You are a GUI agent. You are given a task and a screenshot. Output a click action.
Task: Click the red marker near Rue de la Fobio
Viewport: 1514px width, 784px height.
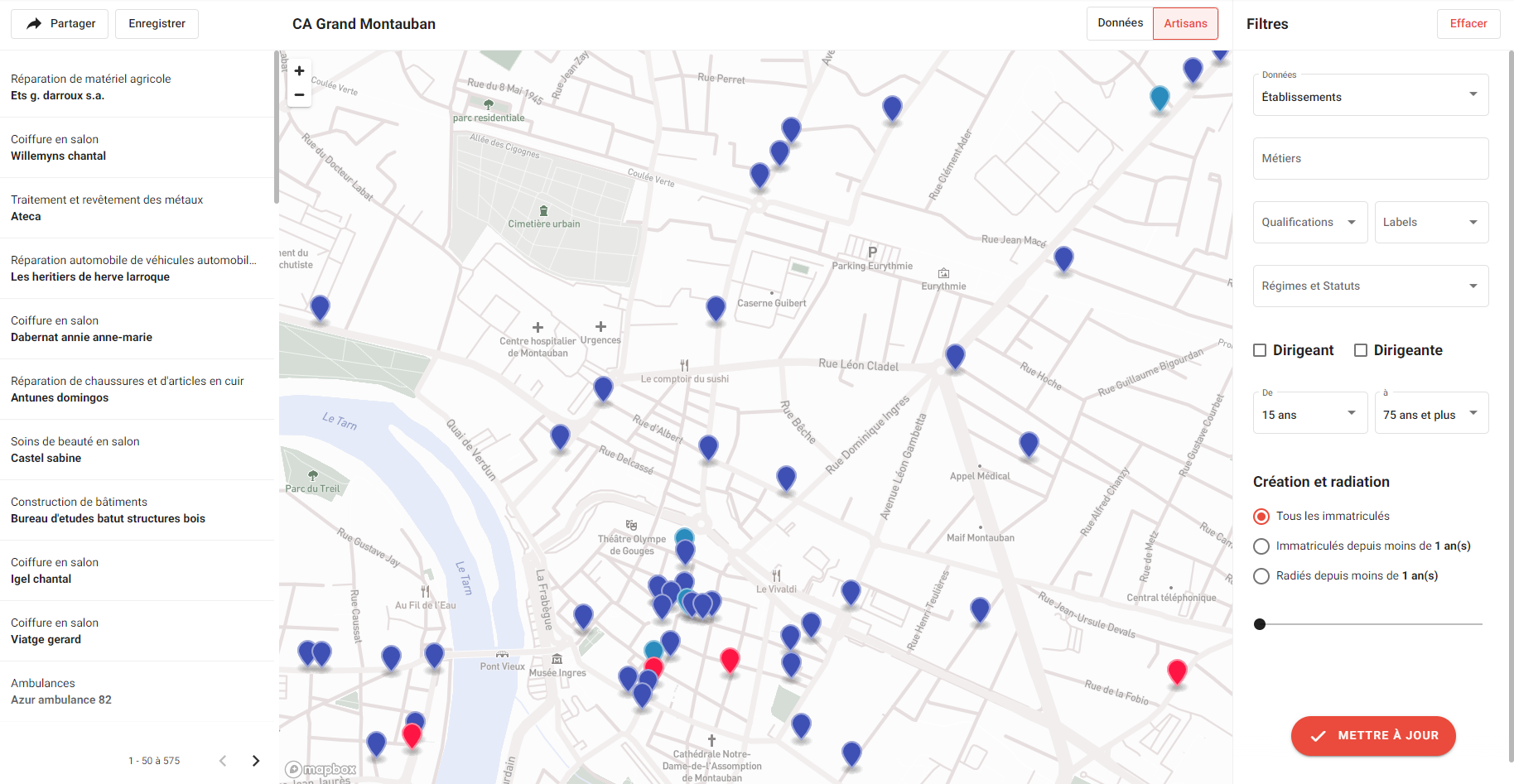pyautogui.click(x=1177, y=671)
